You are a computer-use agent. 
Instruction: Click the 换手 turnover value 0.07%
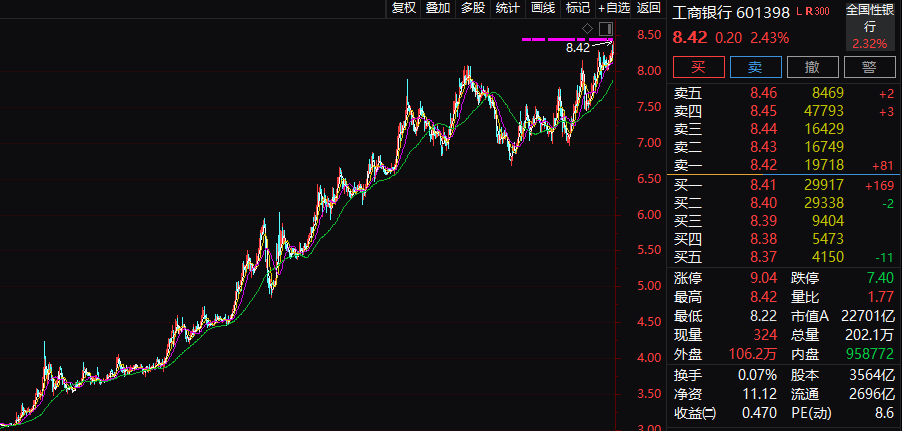[758, 376]
